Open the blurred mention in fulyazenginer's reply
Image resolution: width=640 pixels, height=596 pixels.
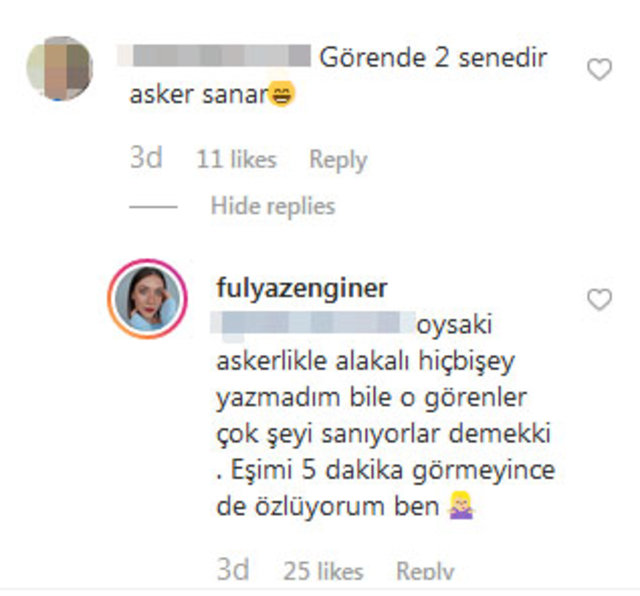(x=313, y=324)
